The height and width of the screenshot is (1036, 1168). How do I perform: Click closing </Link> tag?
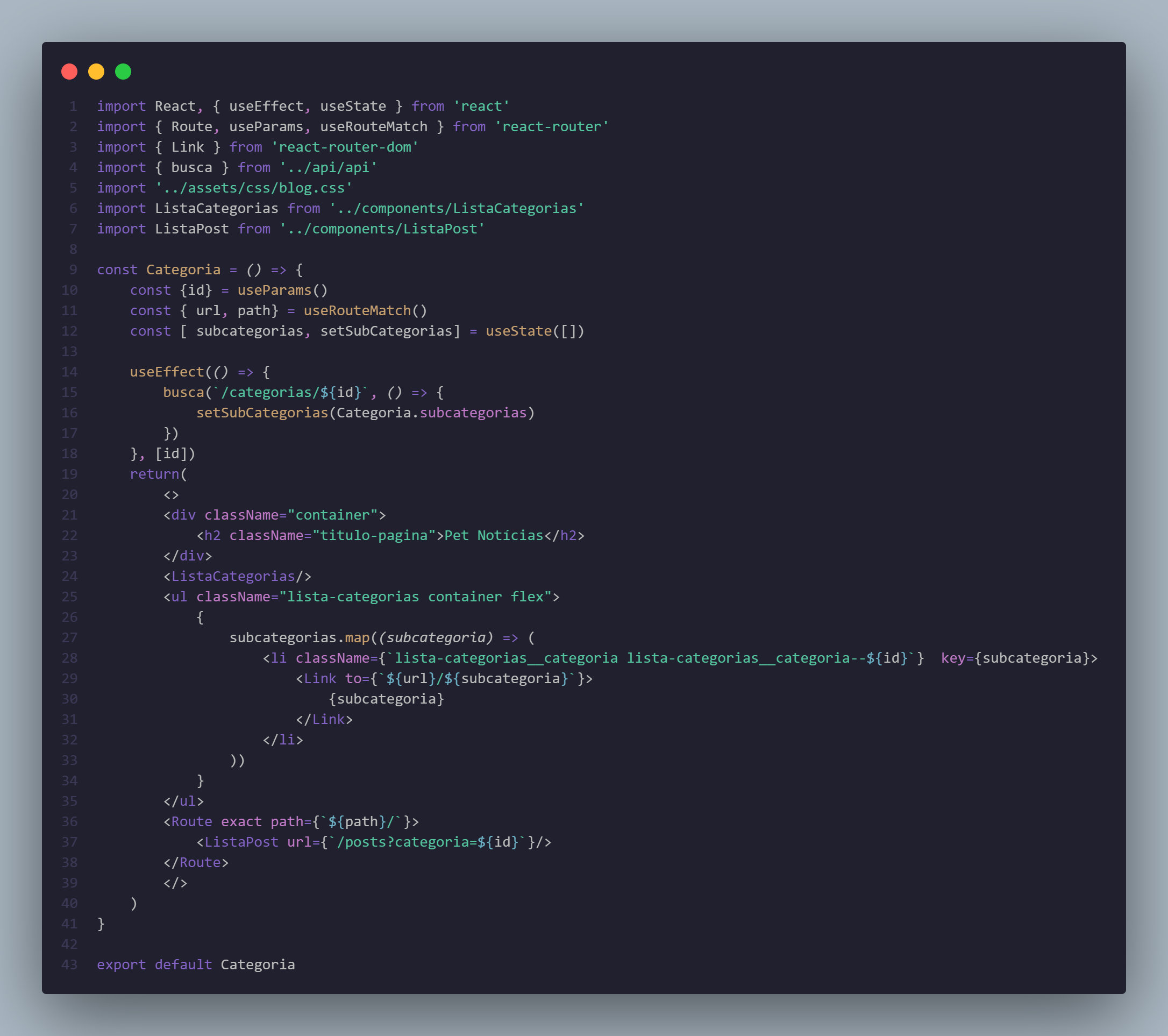point(324,719)
